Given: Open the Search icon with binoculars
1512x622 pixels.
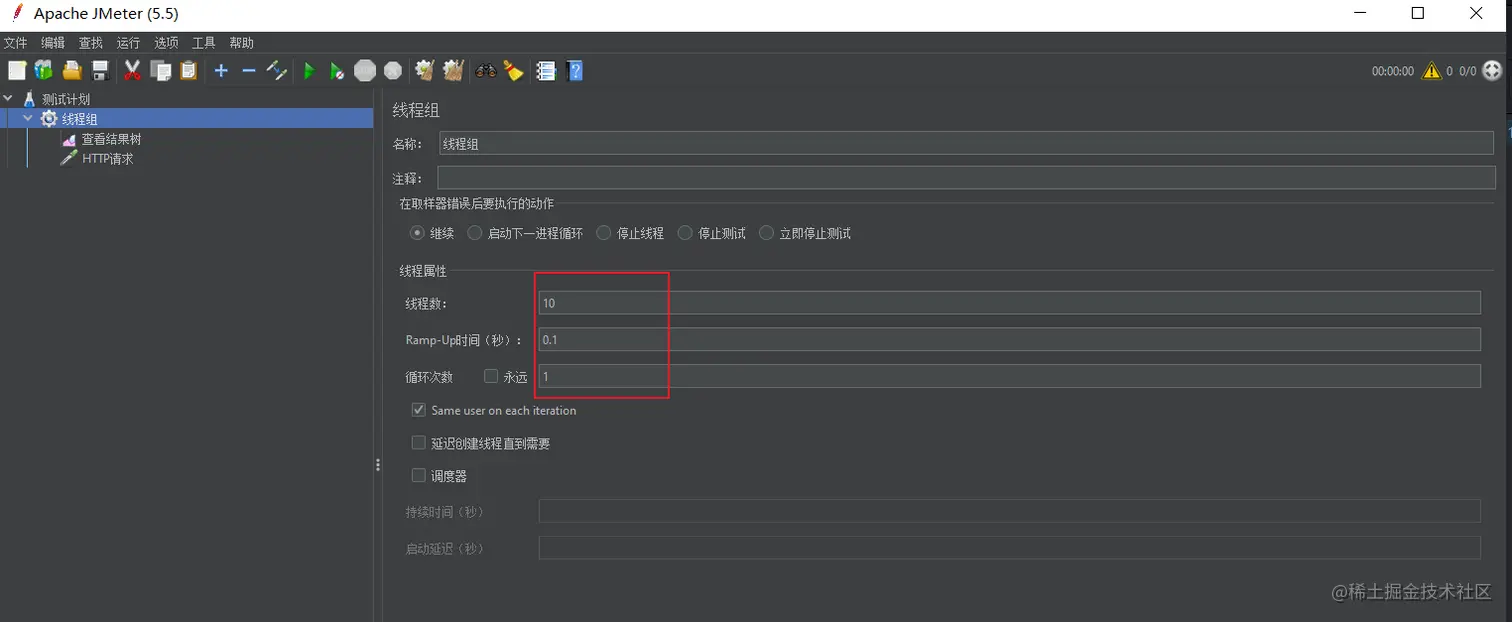Looking at the screenshot, I should 486,70.
